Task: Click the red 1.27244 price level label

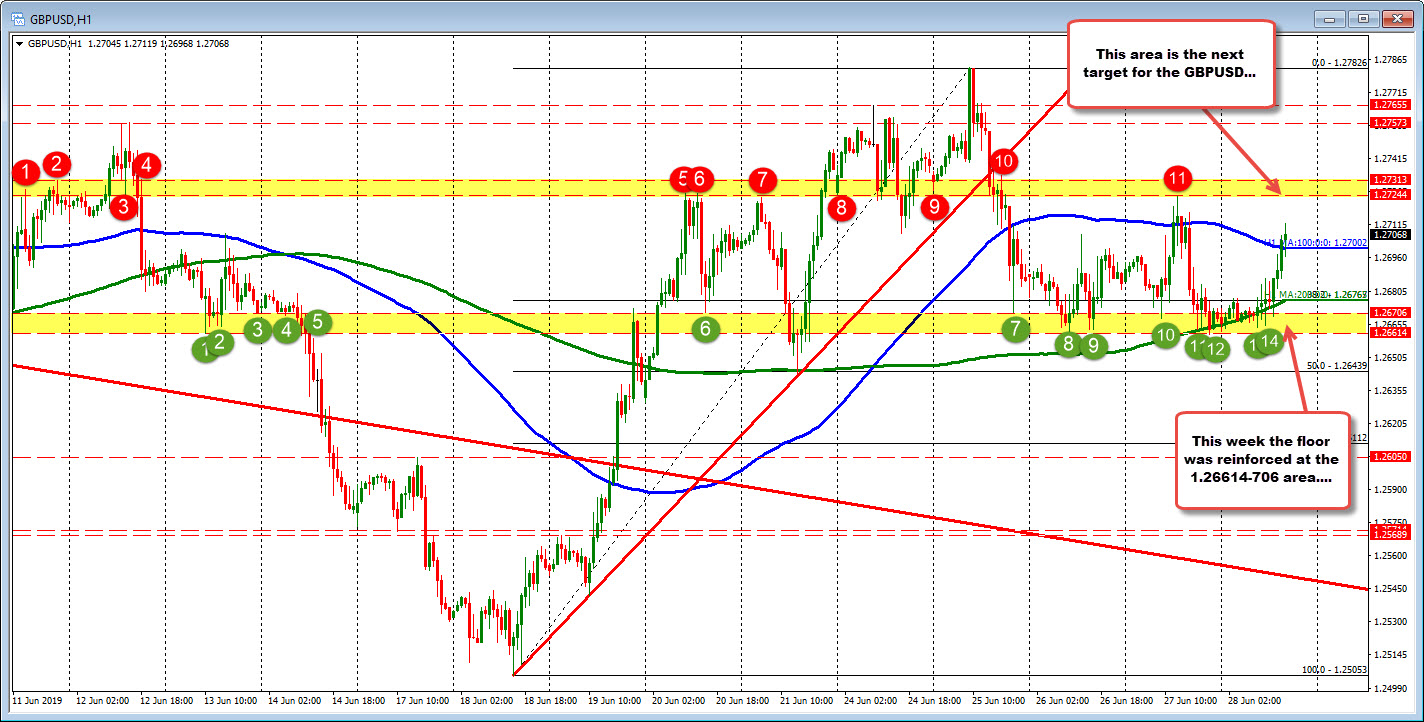Action: coord(1389,194)
